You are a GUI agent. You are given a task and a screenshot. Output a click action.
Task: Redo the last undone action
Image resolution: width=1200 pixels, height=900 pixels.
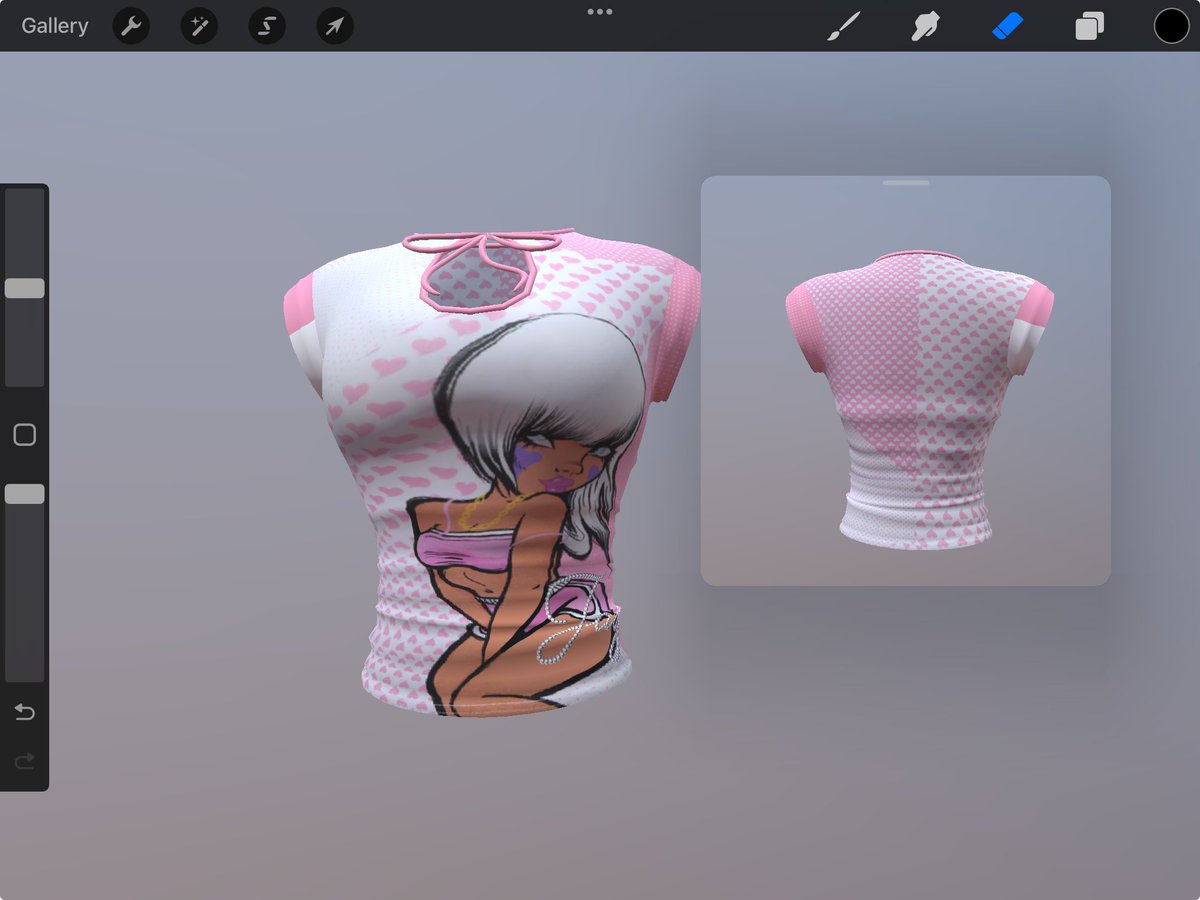pyautogui.click(x=25, y=762)
